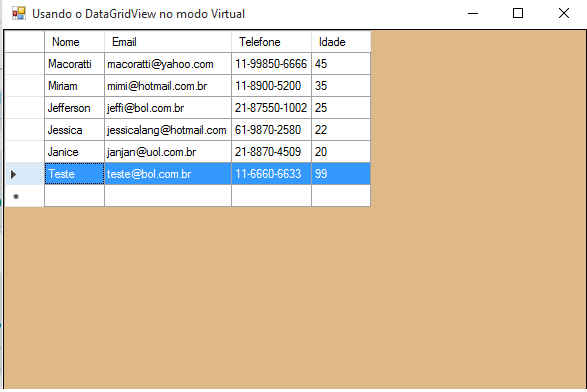Viewport: 587px width, 392px height.
Task: Sort by the Idade column header
Action: [x=341, y=42]
